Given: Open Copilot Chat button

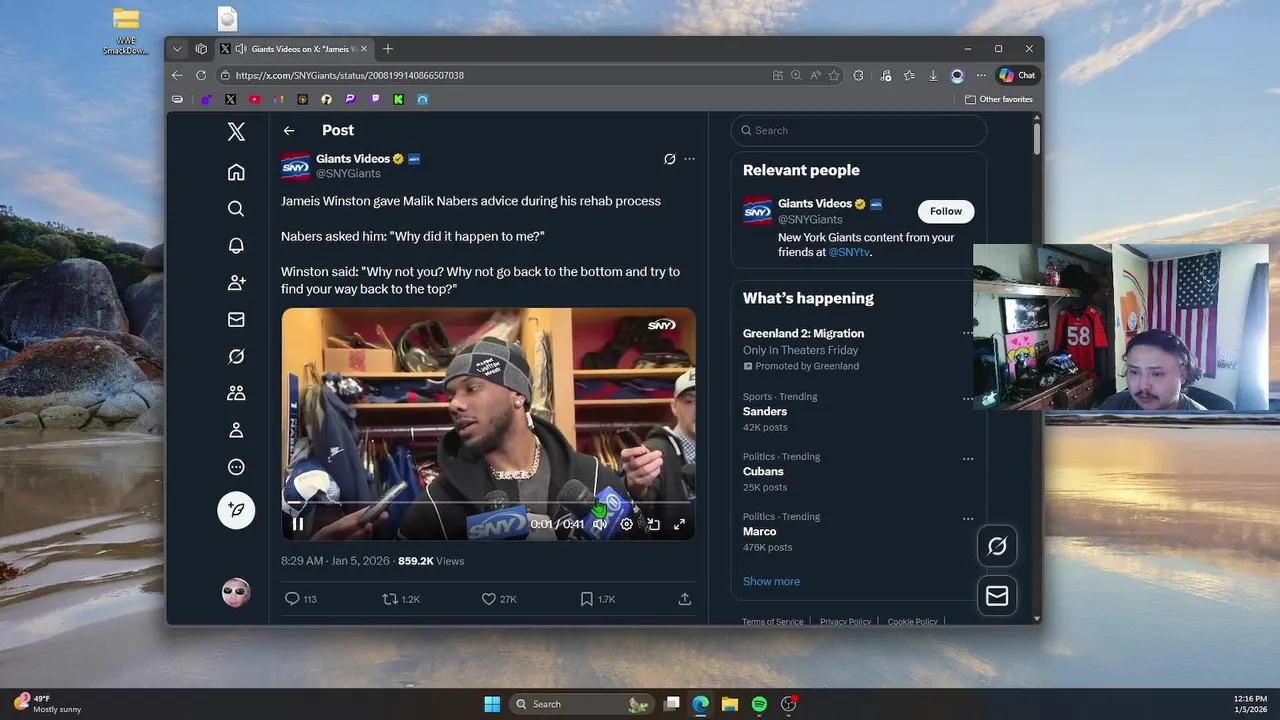Looking at the screenshot, I should click(1017, 75).
